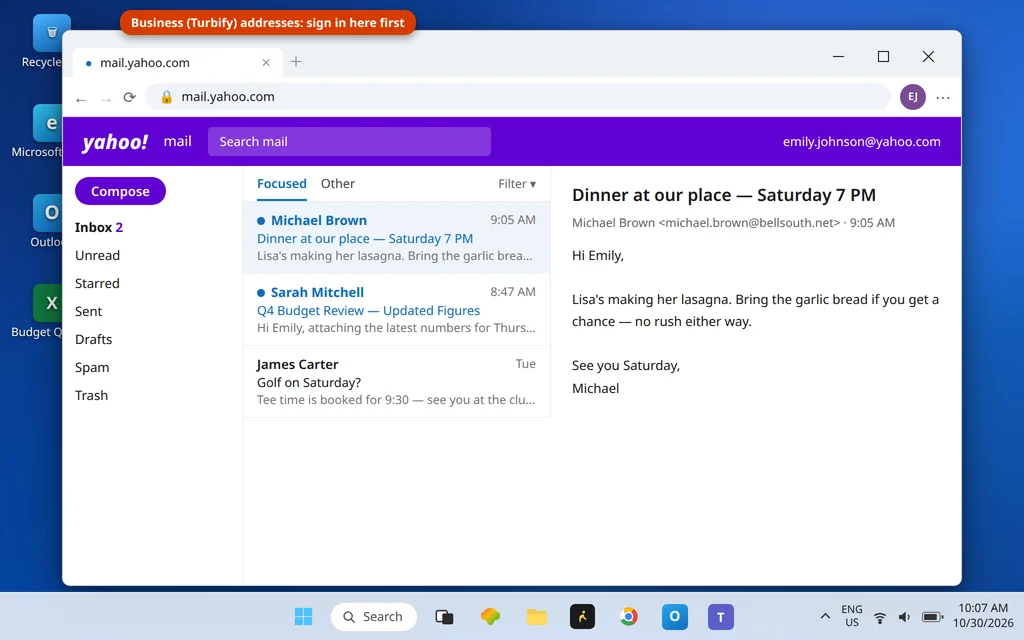Switch to the Other tab
Image resolution: width=1024 pixels, height=640 pixels.
coord(338,184)
